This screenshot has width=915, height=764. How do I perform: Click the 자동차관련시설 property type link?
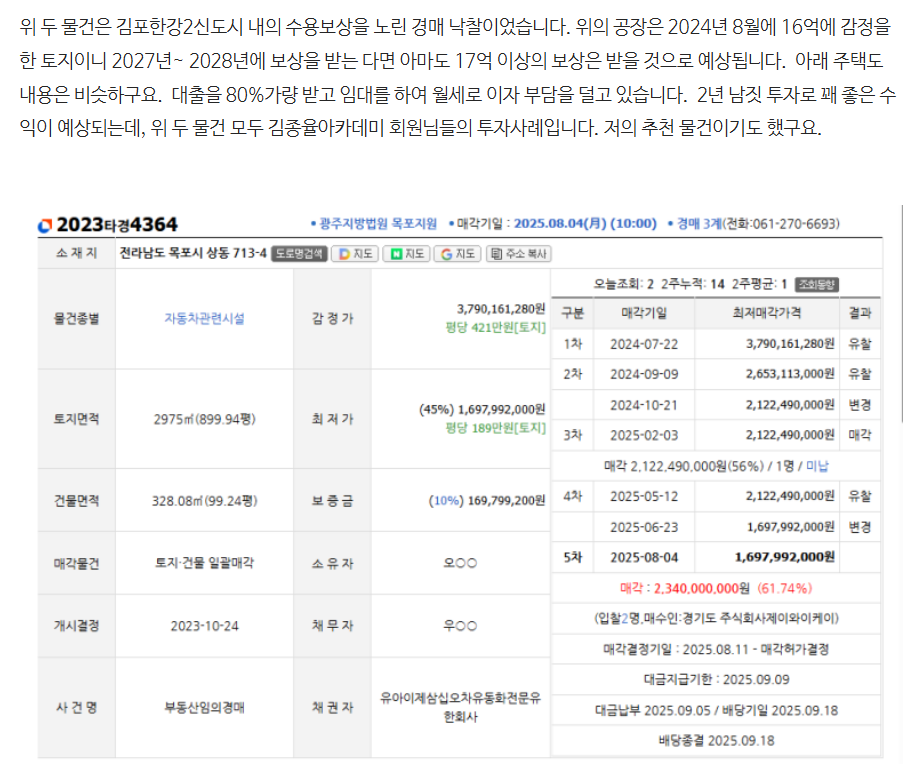pos(204,319)
